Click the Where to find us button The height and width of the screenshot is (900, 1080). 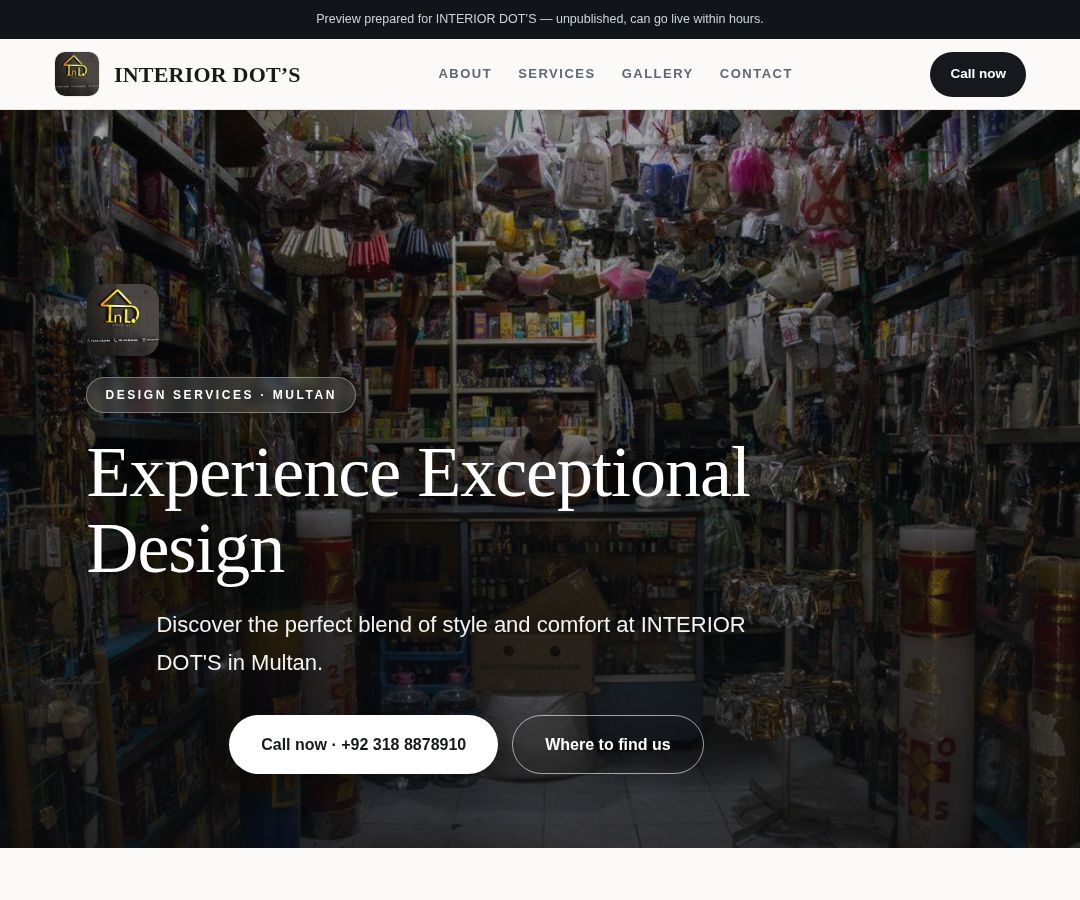tap(608, 744)
